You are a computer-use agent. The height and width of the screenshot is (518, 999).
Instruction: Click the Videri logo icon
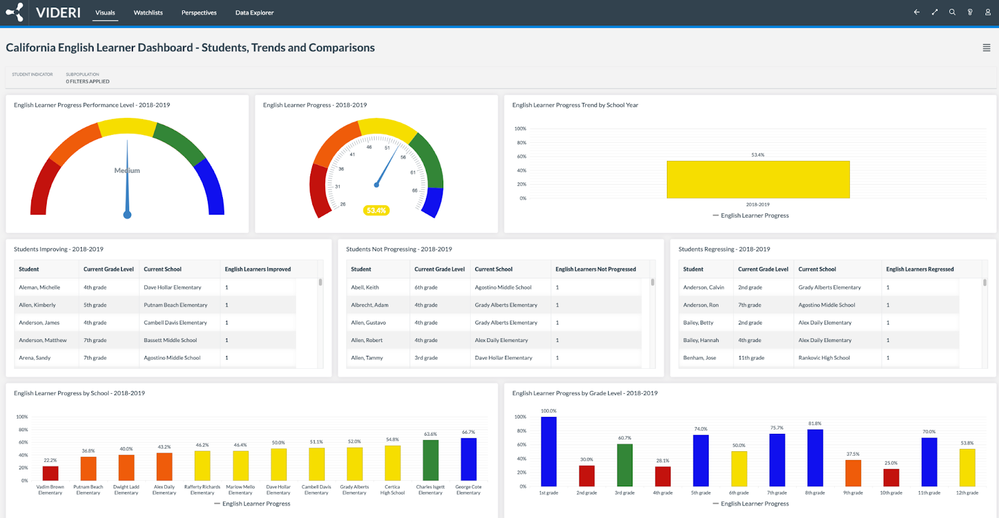pos(15,12)
